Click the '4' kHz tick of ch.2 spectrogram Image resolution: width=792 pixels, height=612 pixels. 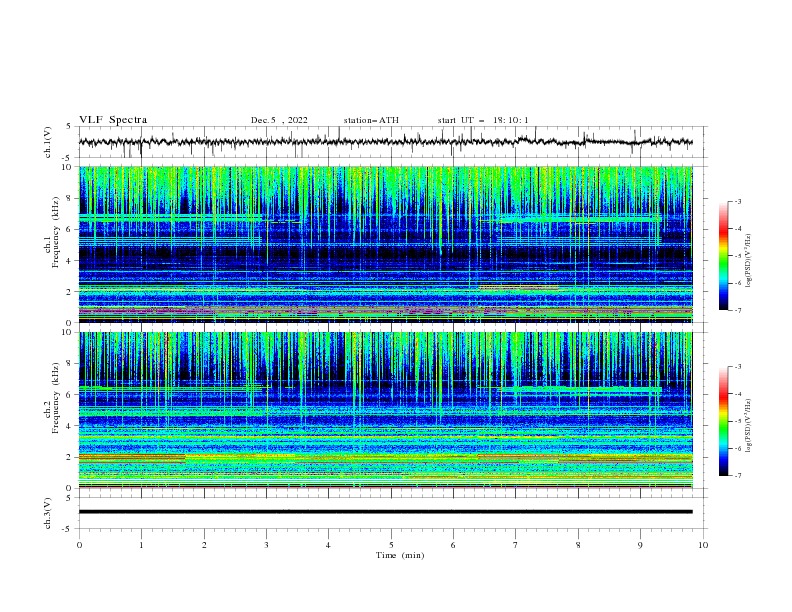(69, 426)
